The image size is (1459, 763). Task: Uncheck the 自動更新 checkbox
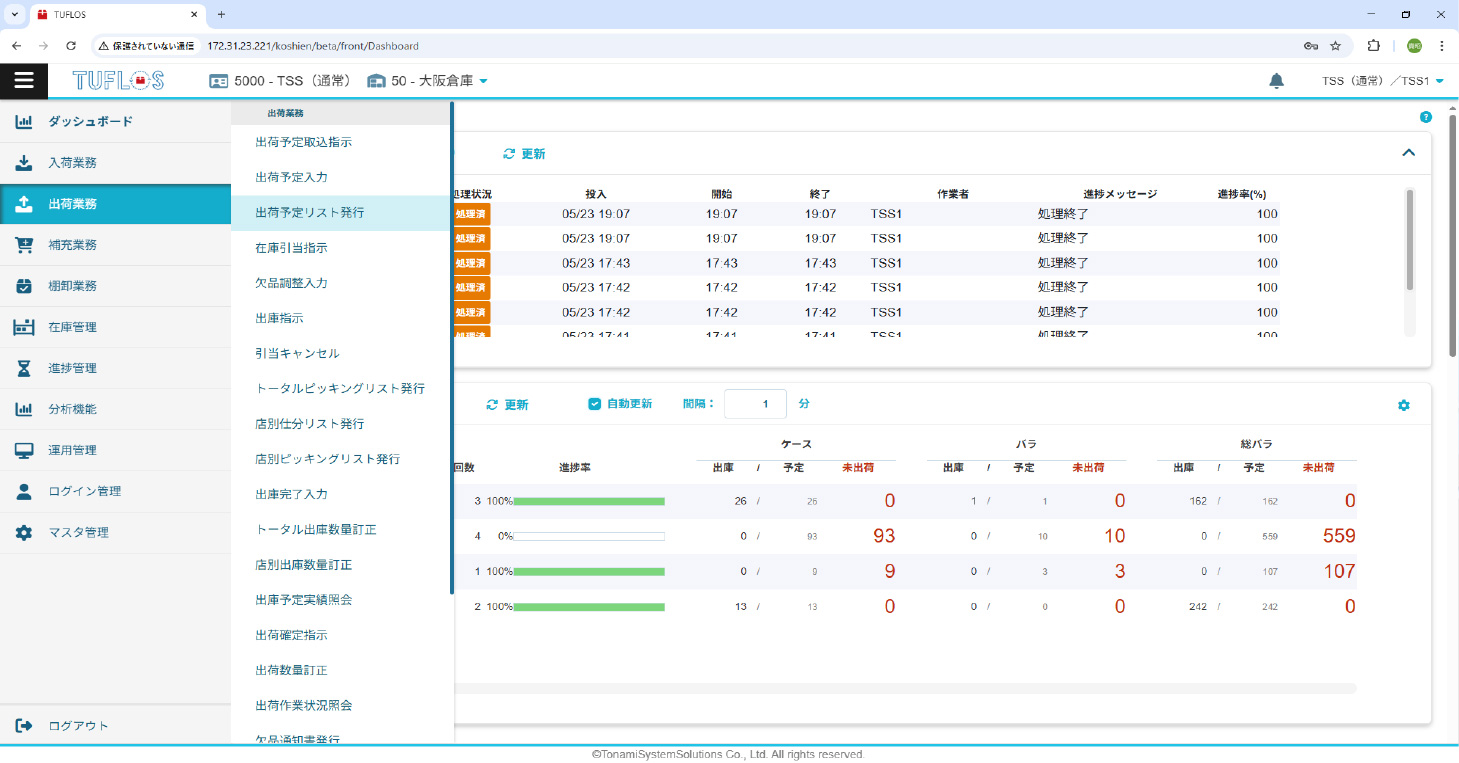[594, 404]
